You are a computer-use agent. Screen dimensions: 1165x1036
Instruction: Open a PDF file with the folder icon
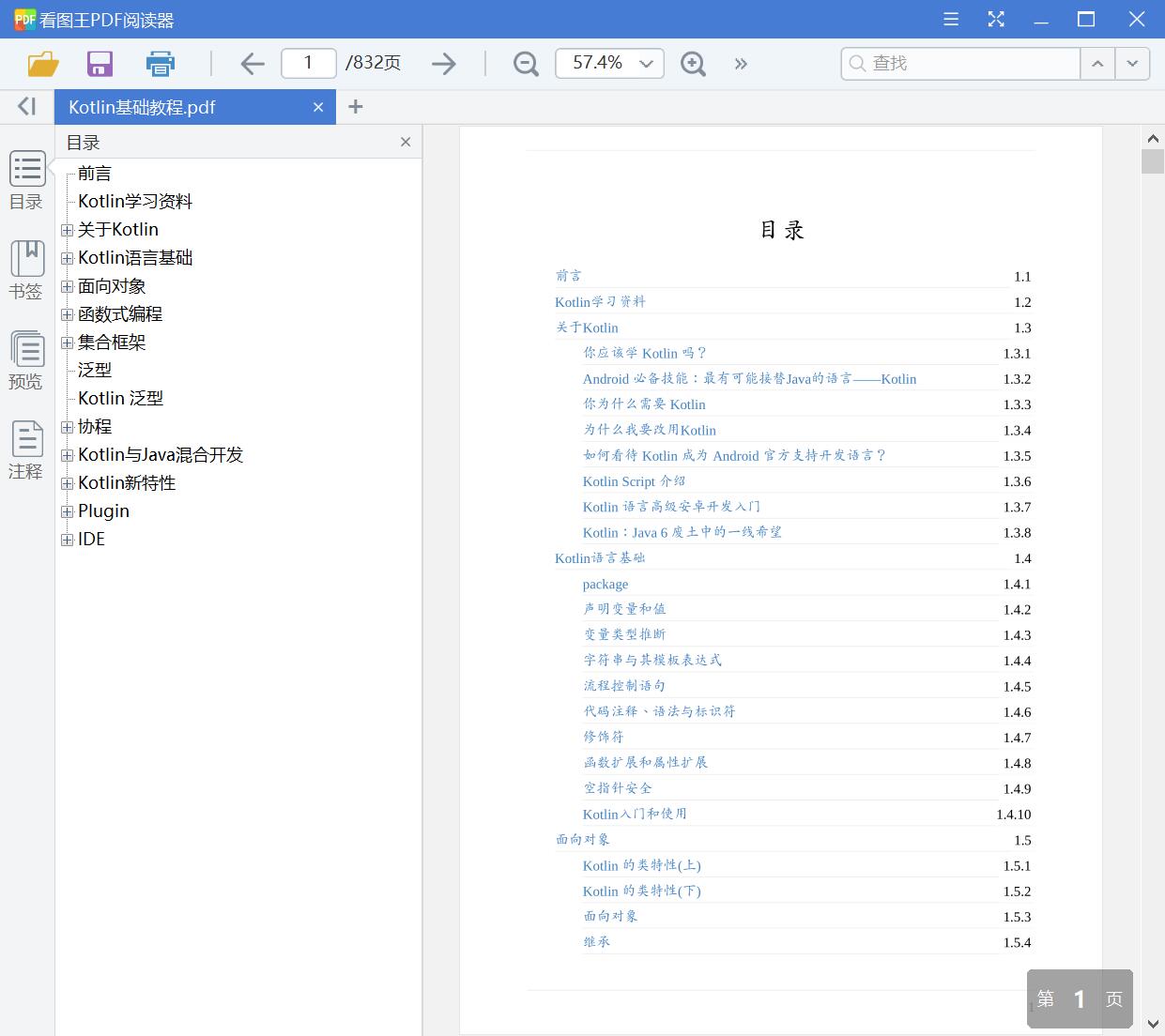42,63
